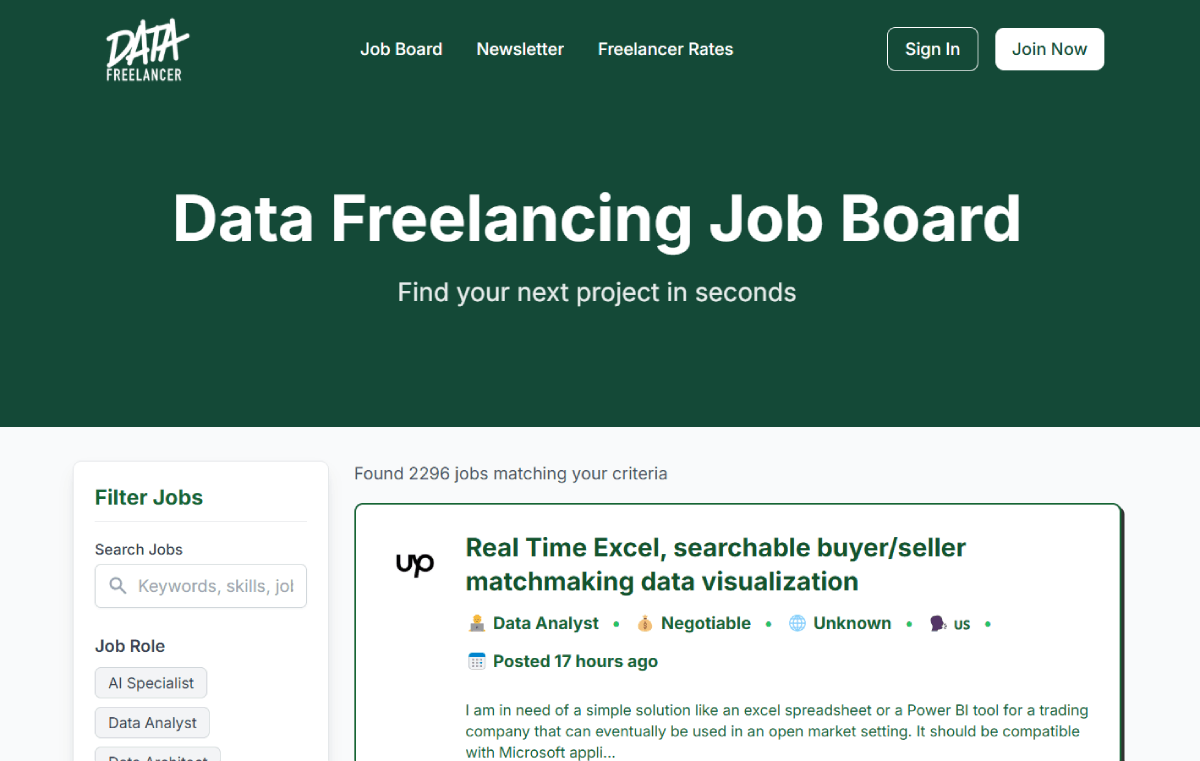Click the speaking head language icon
The height and width of the screenshot is (761, 1200).
(938, 623)
